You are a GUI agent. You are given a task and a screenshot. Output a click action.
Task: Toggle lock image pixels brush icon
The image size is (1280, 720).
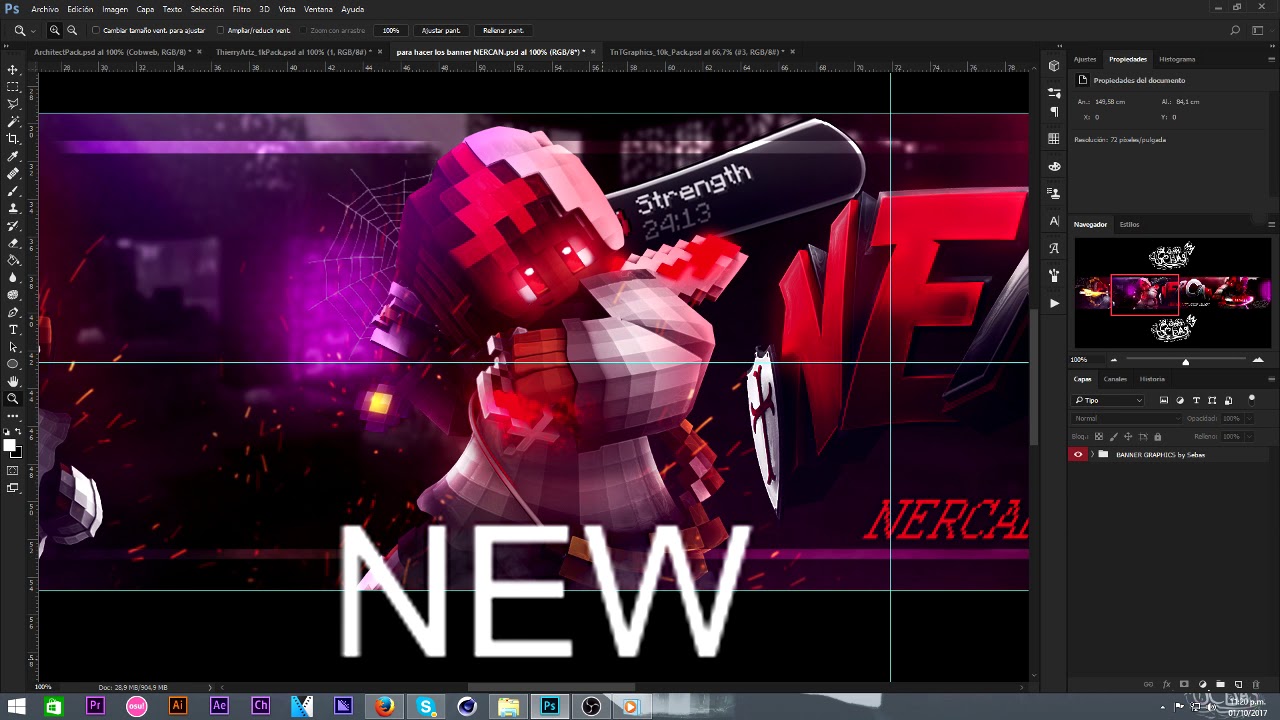(1114, 437)
